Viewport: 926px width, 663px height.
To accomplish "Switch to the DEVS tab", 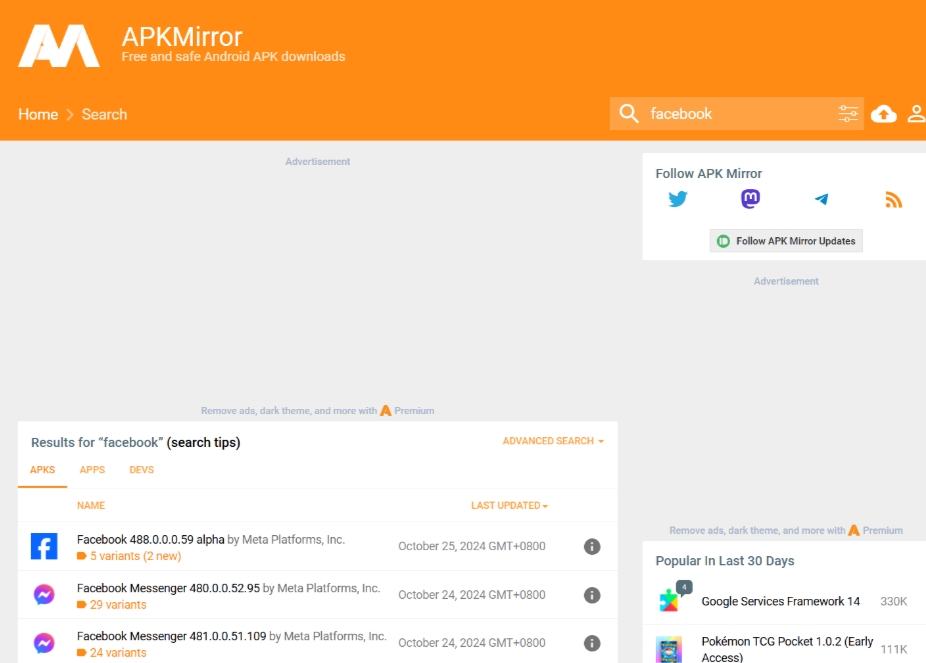I will 142,470.
